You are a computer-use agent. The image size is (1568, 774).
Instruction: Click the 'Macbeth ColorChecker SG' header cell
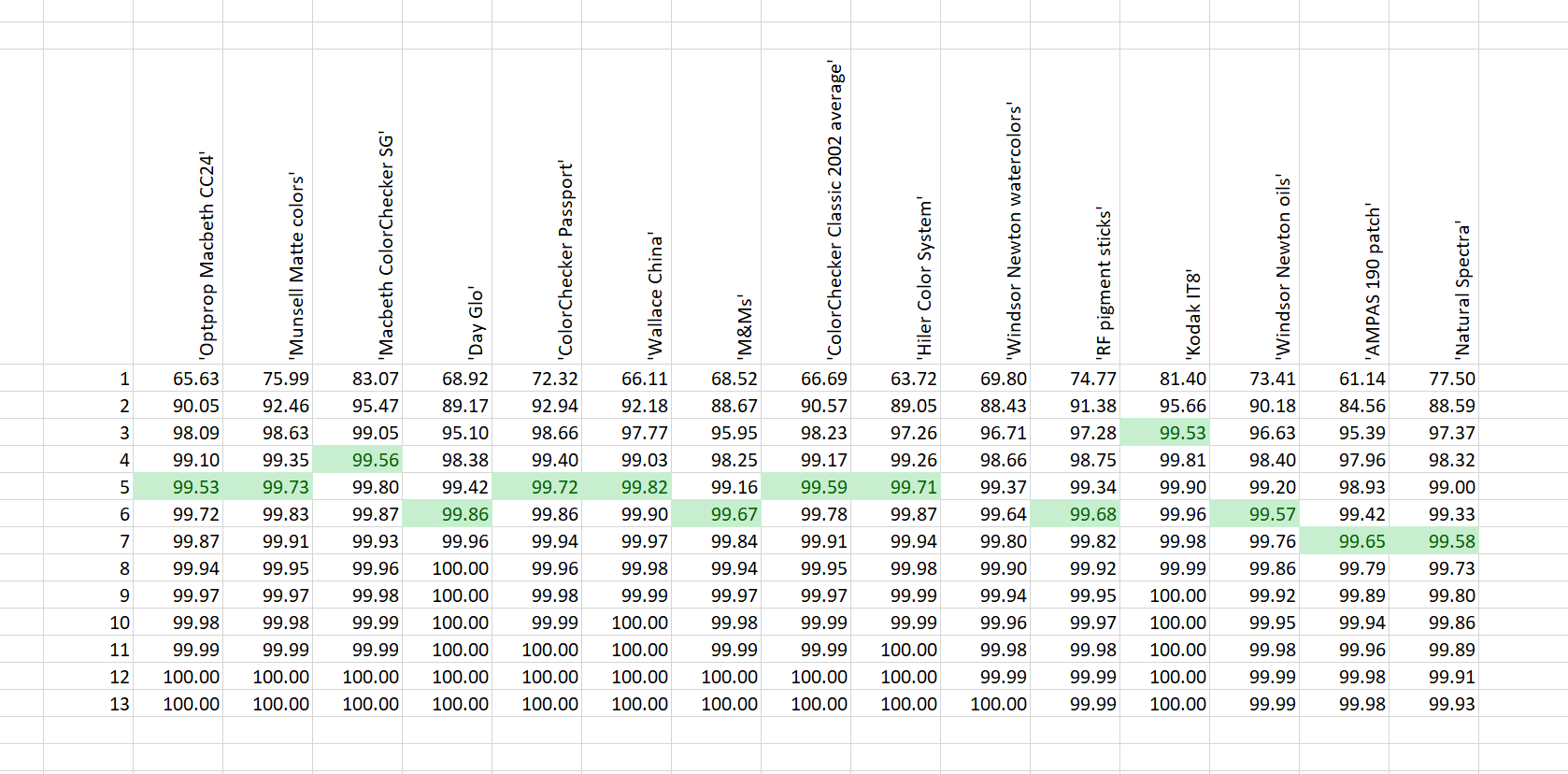click(x=357, y=207)
